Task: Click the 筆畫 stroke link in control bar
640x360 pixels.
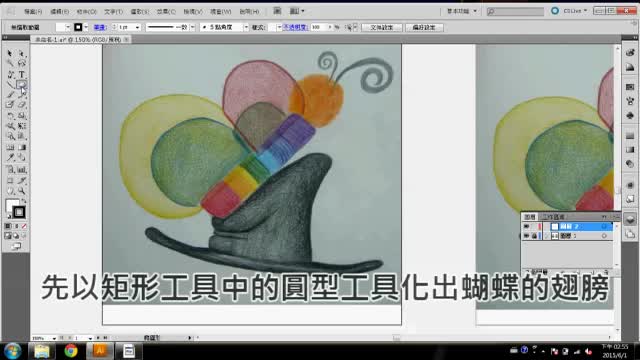Action: tap(100, 27)
